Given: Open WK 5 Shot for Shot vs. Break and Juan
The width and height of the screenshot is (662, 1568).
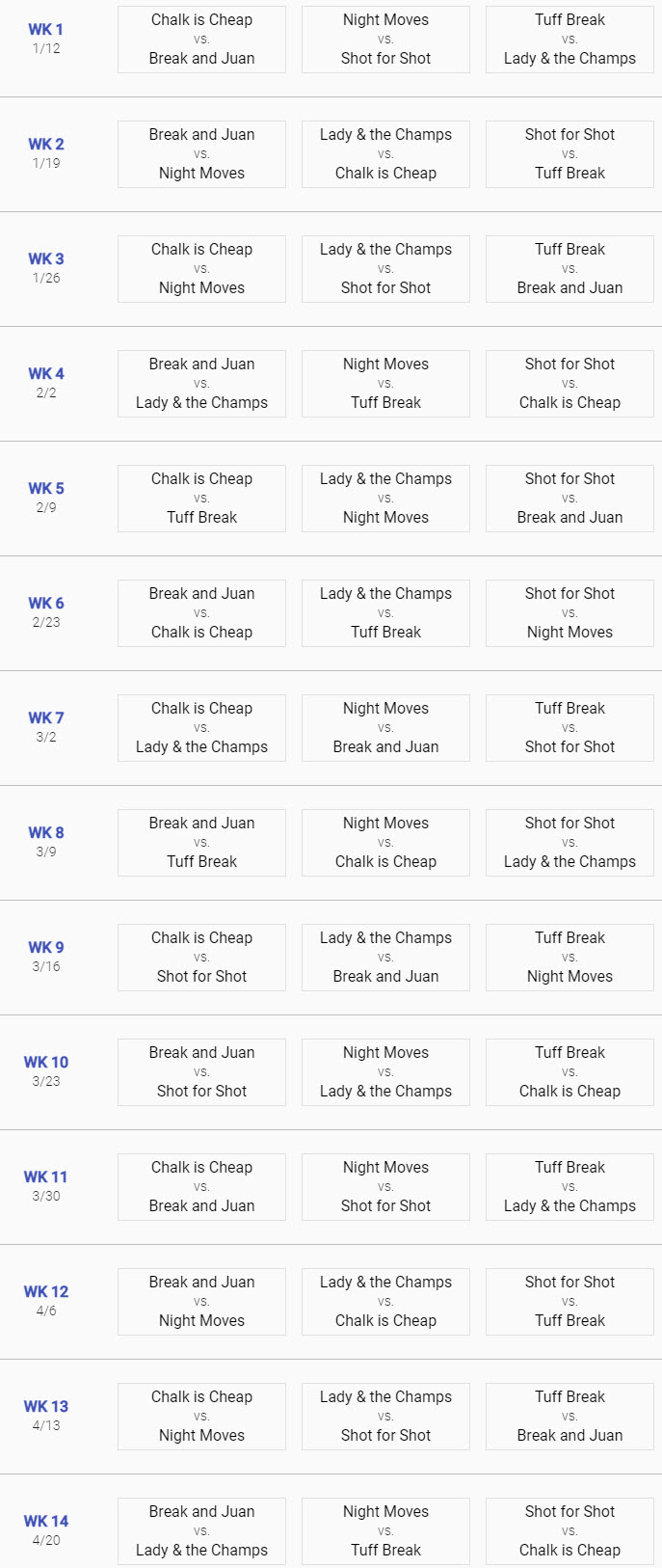Looking at the screenshot, I should click(x=569, y=499).
